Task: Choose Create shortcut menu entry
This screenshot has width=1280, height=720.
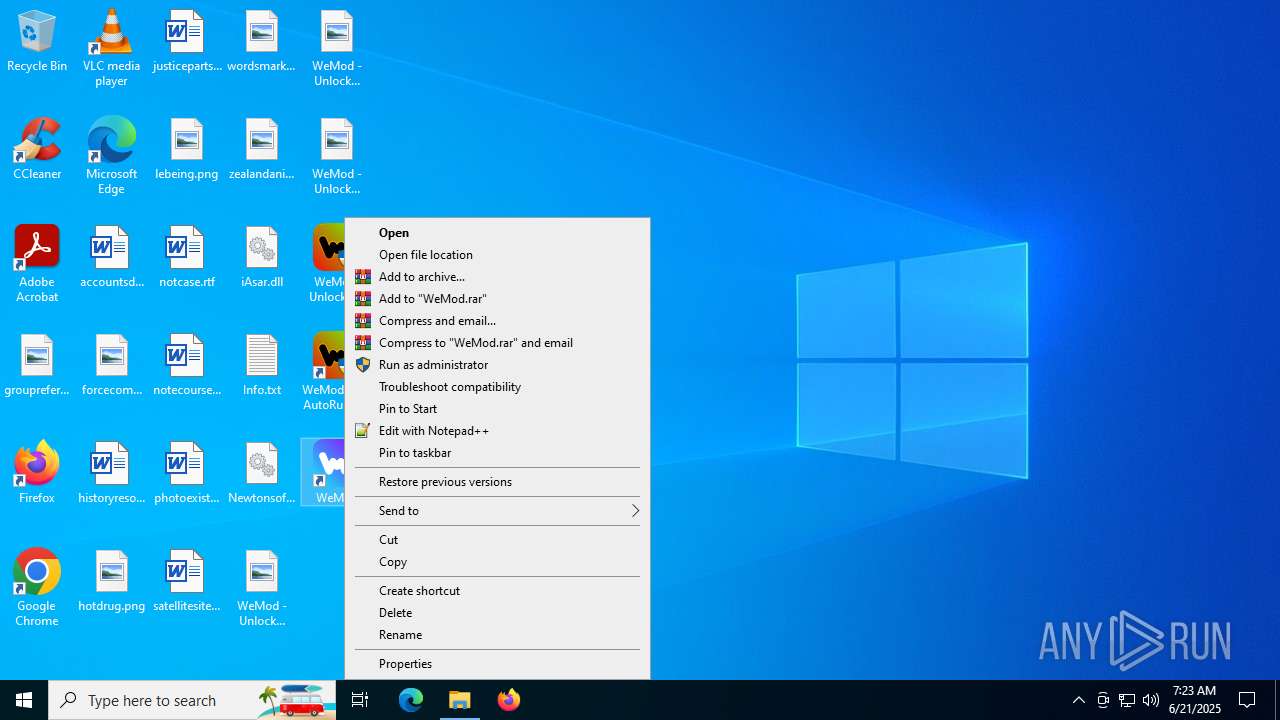Action: point(497,591)
